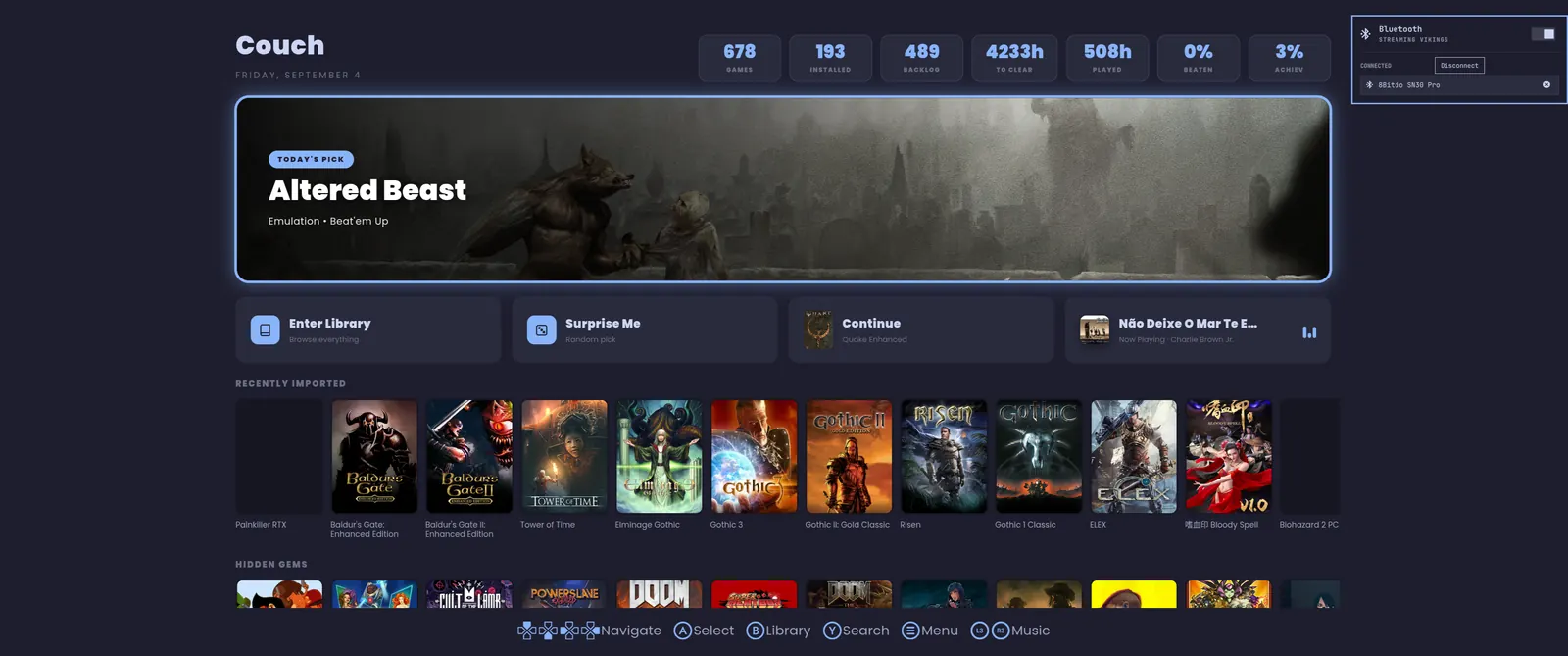Click the now-playing album art thumbnail
The width and height of the screenshot is (1568, 656).
[x=1095, y=330]
